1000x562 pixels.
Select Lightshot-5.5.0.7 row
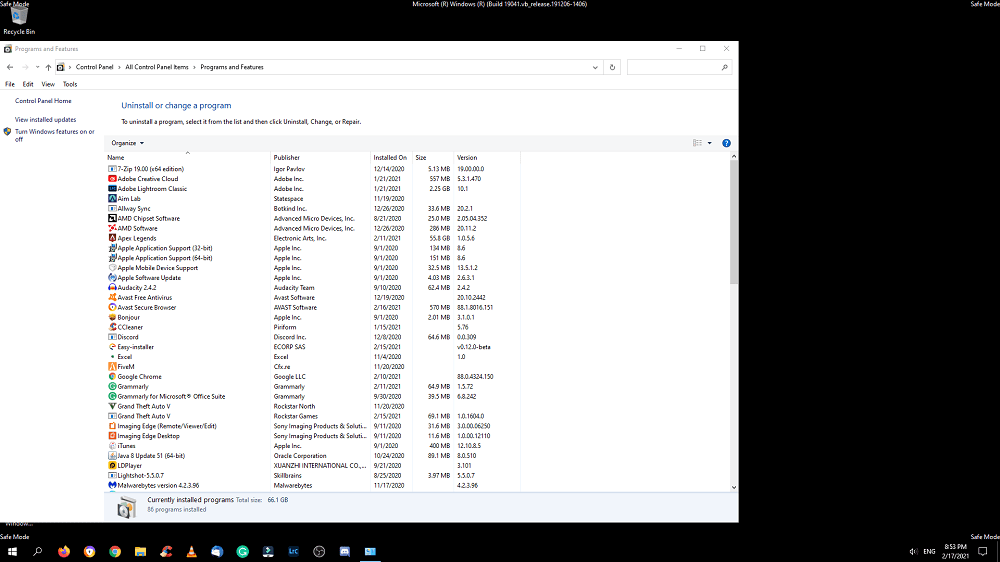click(312, 475)
